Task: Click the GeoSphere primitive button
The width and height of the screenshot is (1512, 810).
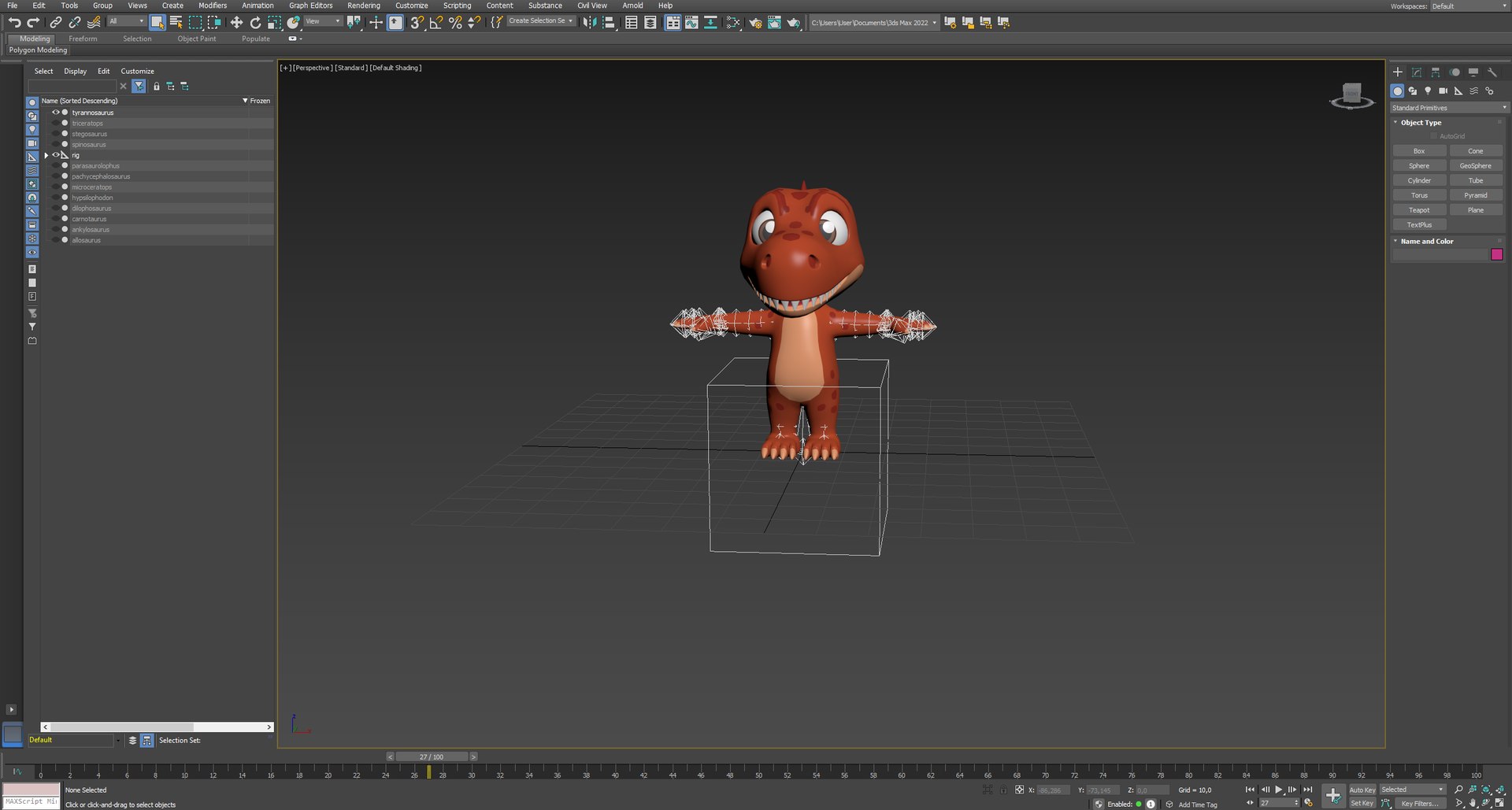Action: coord(1475,166)
